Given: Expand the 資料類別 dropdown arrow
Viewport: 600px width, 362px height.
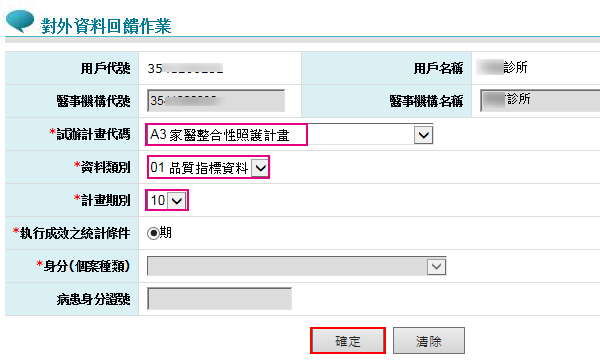Looking at the screenshot, I should pos(260,168).
